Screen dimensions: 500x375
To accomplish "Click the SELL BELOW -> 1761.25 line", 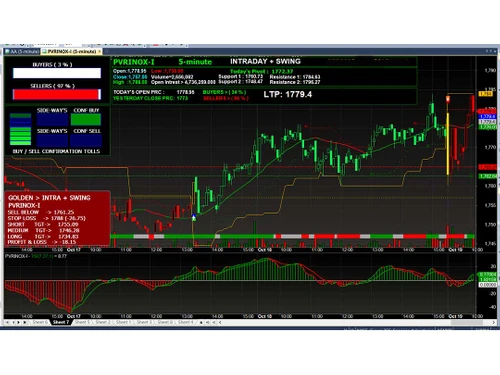I will click(41, 212).
